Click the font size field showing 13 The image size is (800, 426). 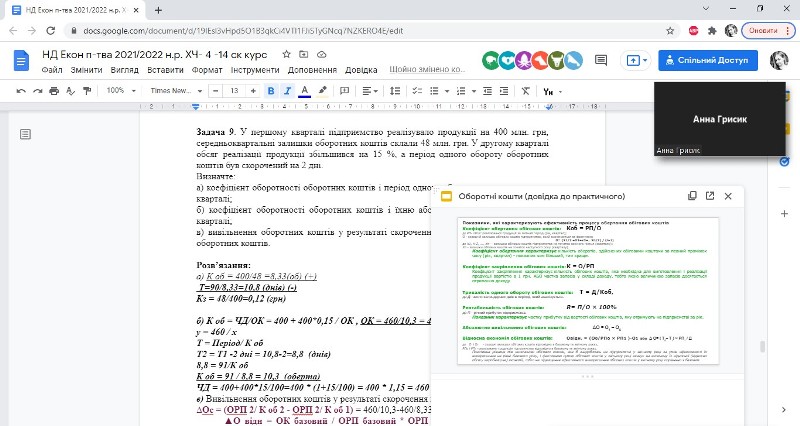(x=234, y=91)
